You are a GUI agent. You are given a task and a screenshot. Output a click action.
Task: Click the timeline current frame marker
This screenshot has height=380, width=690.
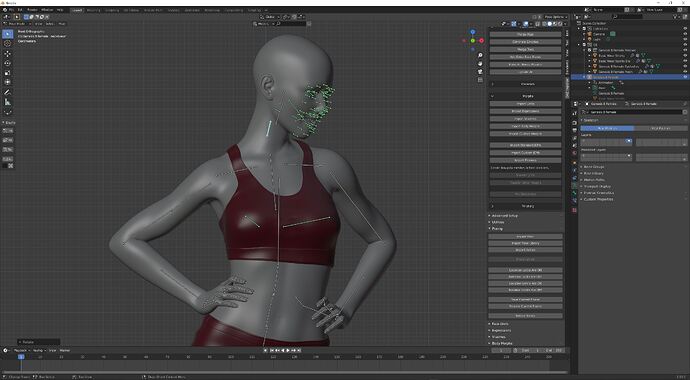(21, 357)
